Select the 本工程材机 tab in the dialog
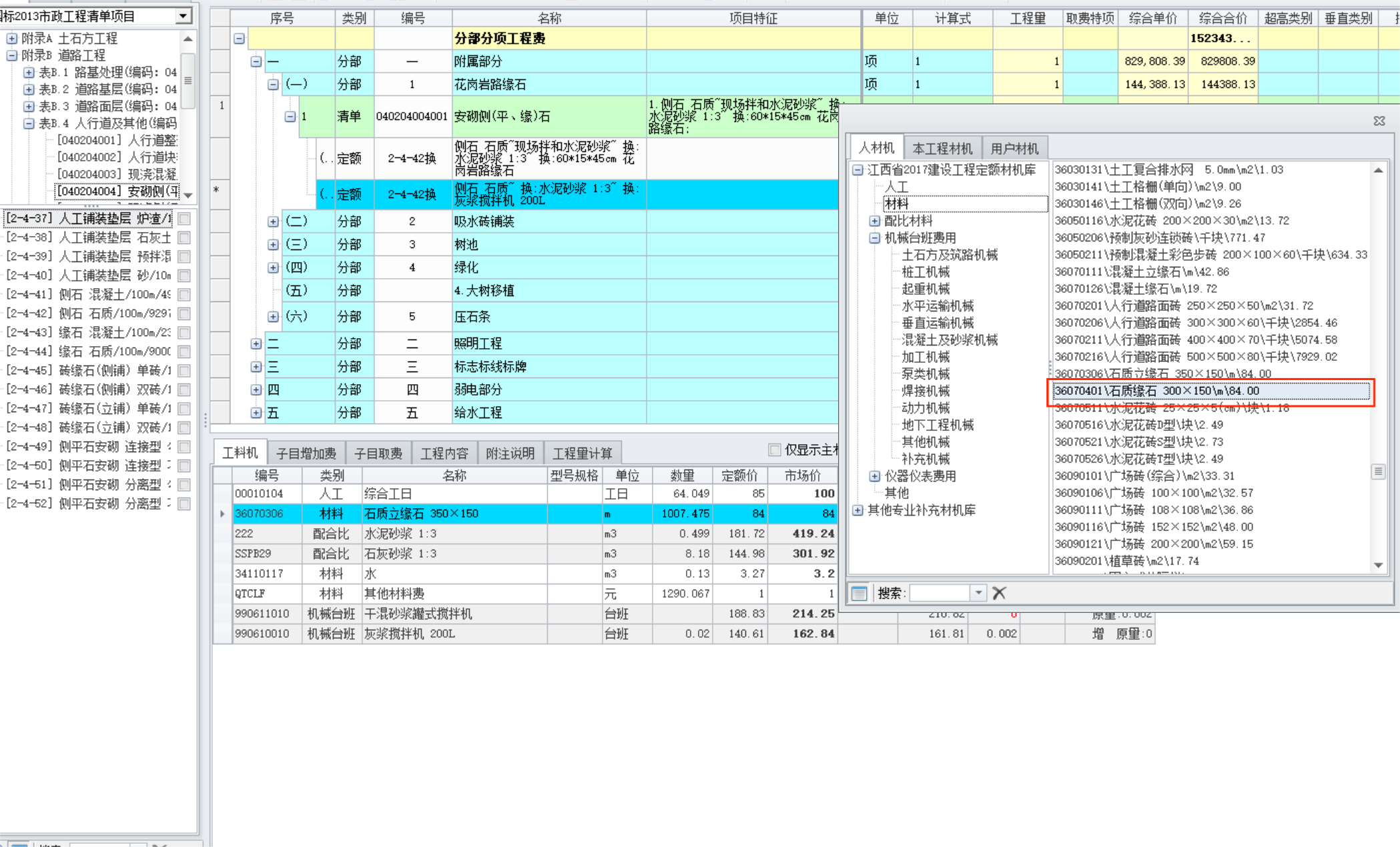Screen dimensions: 1400x847 942,149
